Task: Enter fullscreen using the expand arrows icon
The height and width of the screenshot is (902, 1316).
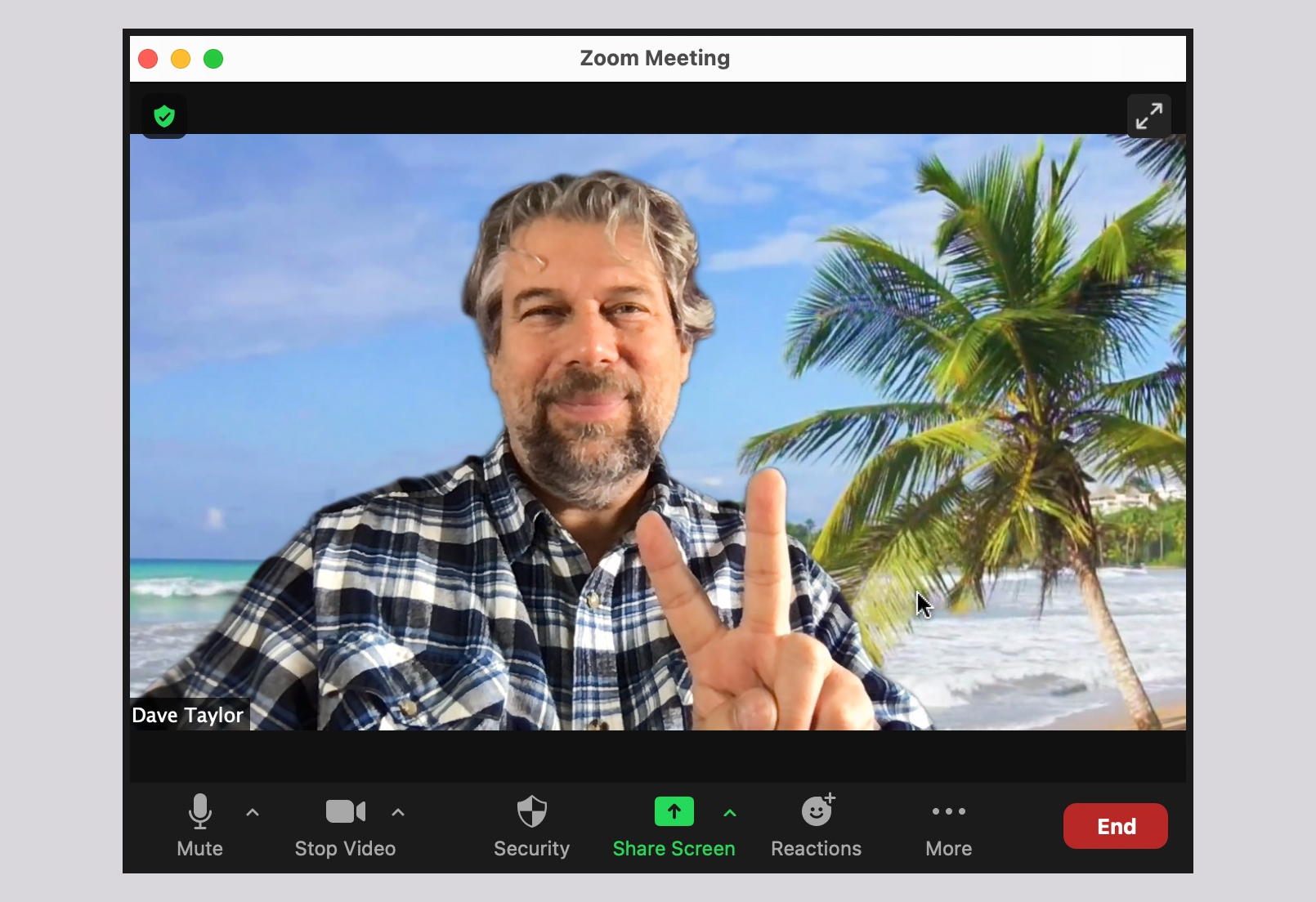Action: pyautogui.click(x=1149, y=116)
